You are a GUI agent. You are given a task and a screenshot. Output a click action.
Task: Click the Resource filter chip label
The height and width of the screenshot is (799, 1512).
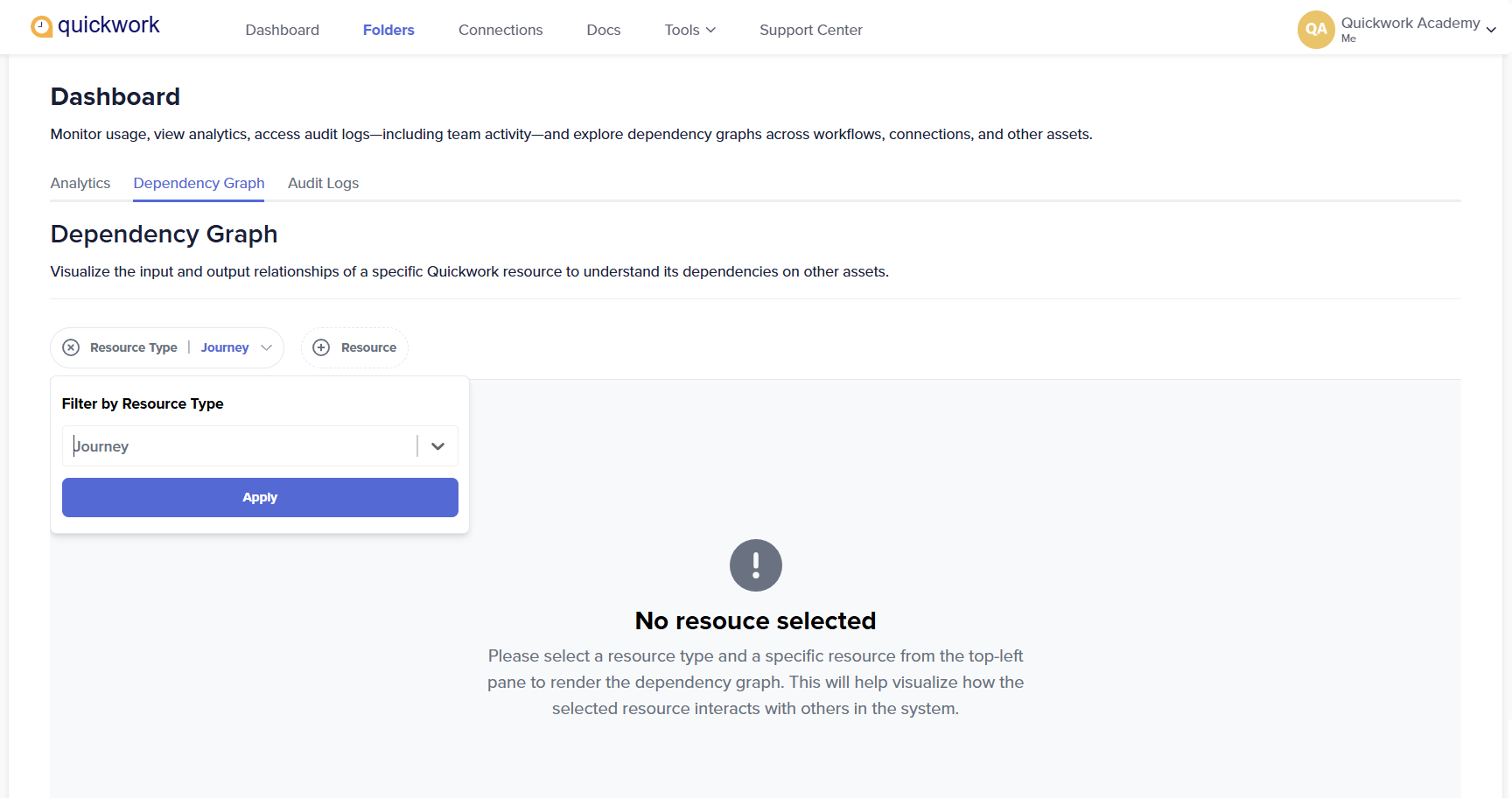(x=368, y=347)
